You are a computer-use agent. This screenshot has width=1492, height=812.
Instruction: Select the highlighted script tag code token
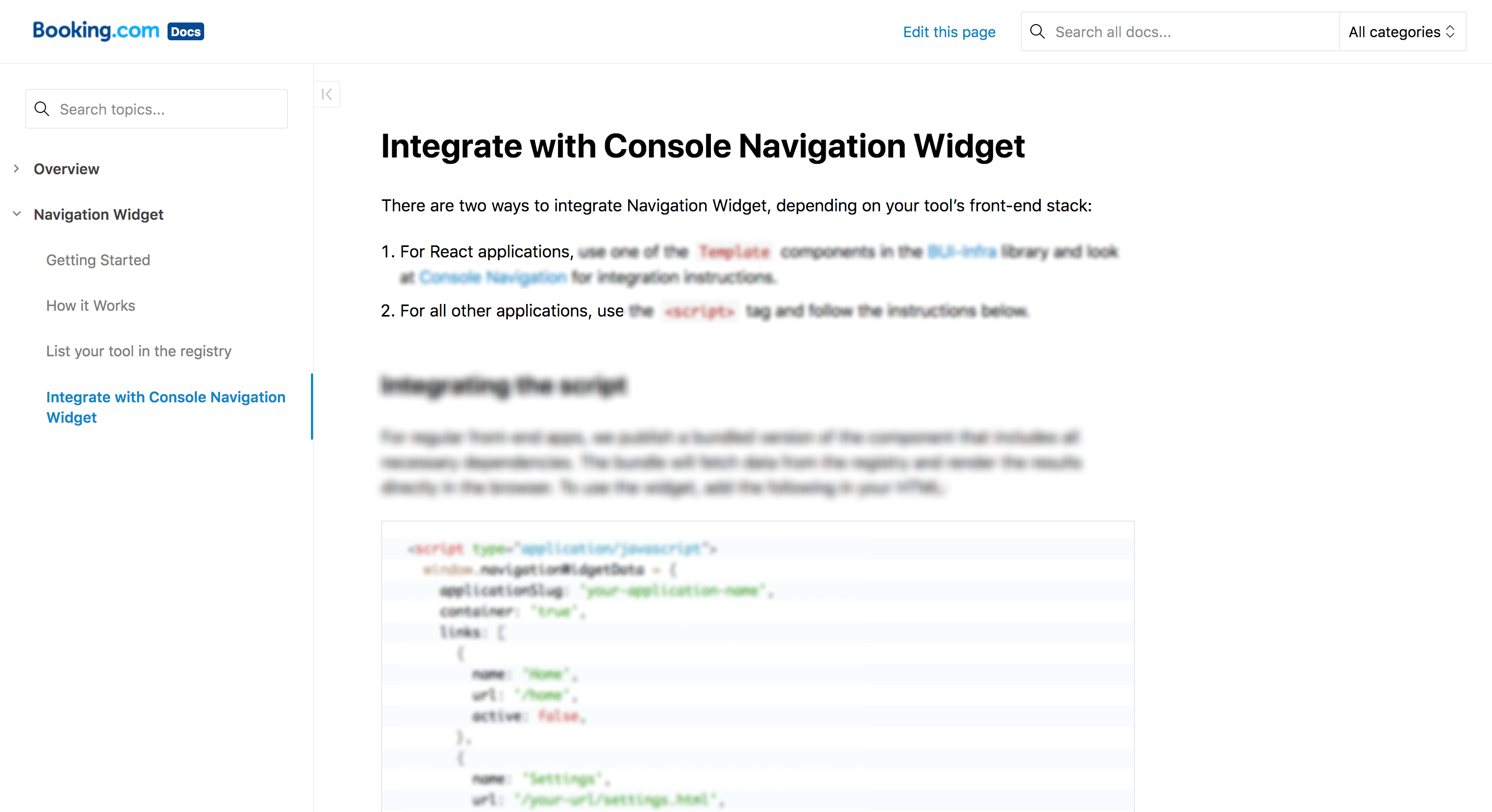(699, 311)
